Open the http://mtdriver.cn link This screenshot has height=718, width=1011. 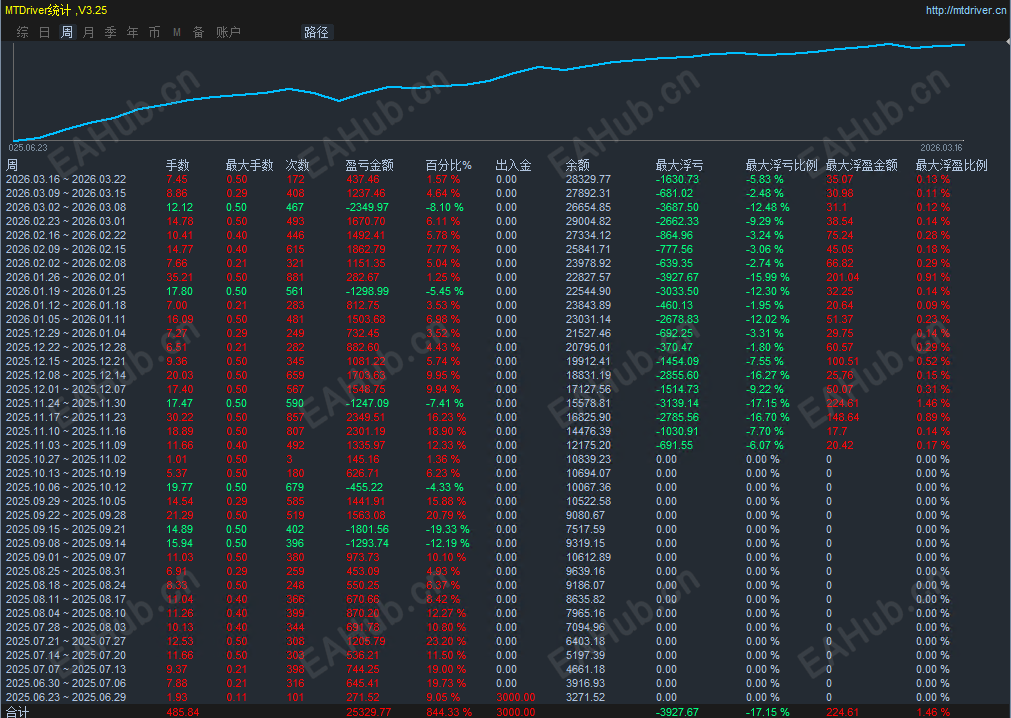tap(964, 11)
